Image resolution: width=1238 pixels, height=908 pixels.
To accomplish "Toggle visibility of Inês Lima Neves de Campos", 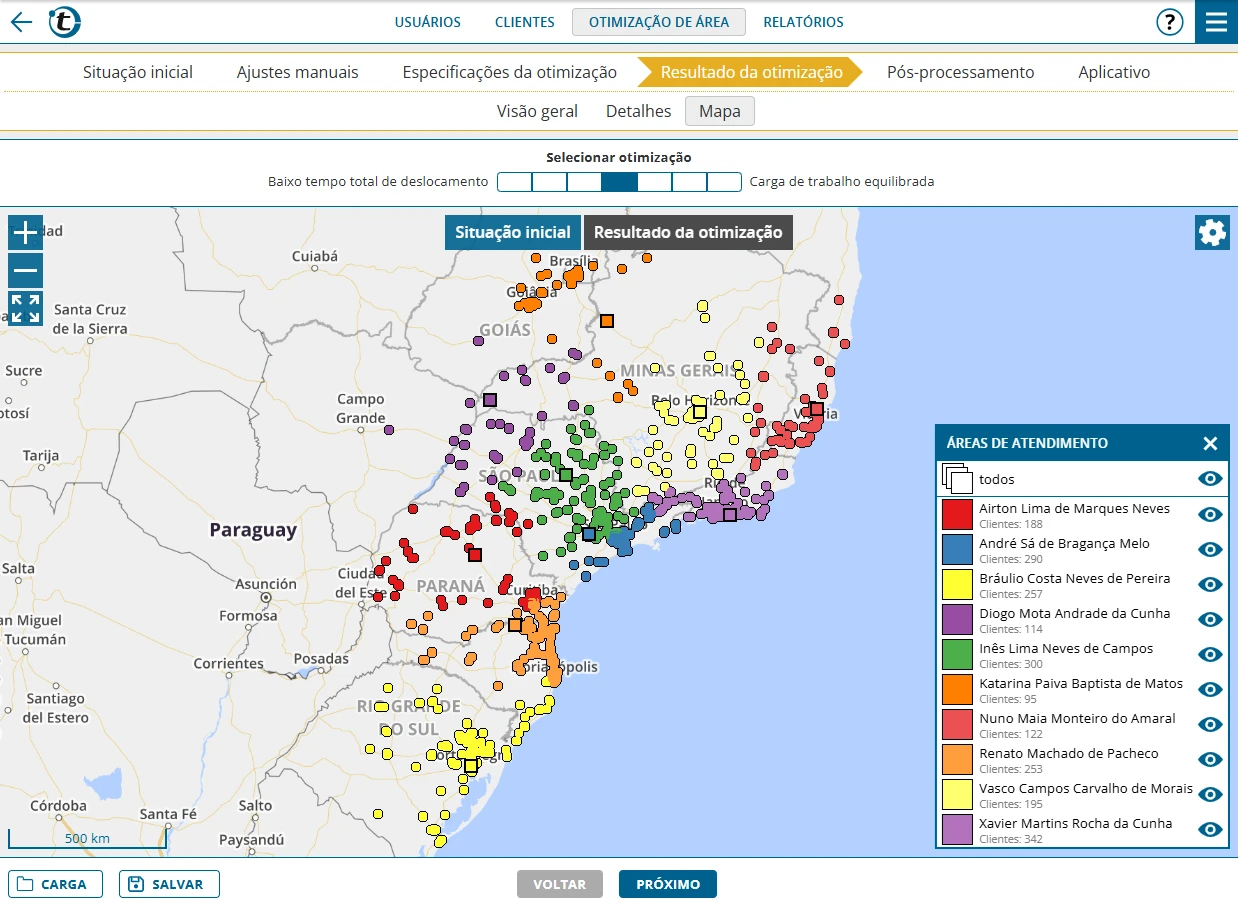I will pyautogui.click(x=1209, y=654).
